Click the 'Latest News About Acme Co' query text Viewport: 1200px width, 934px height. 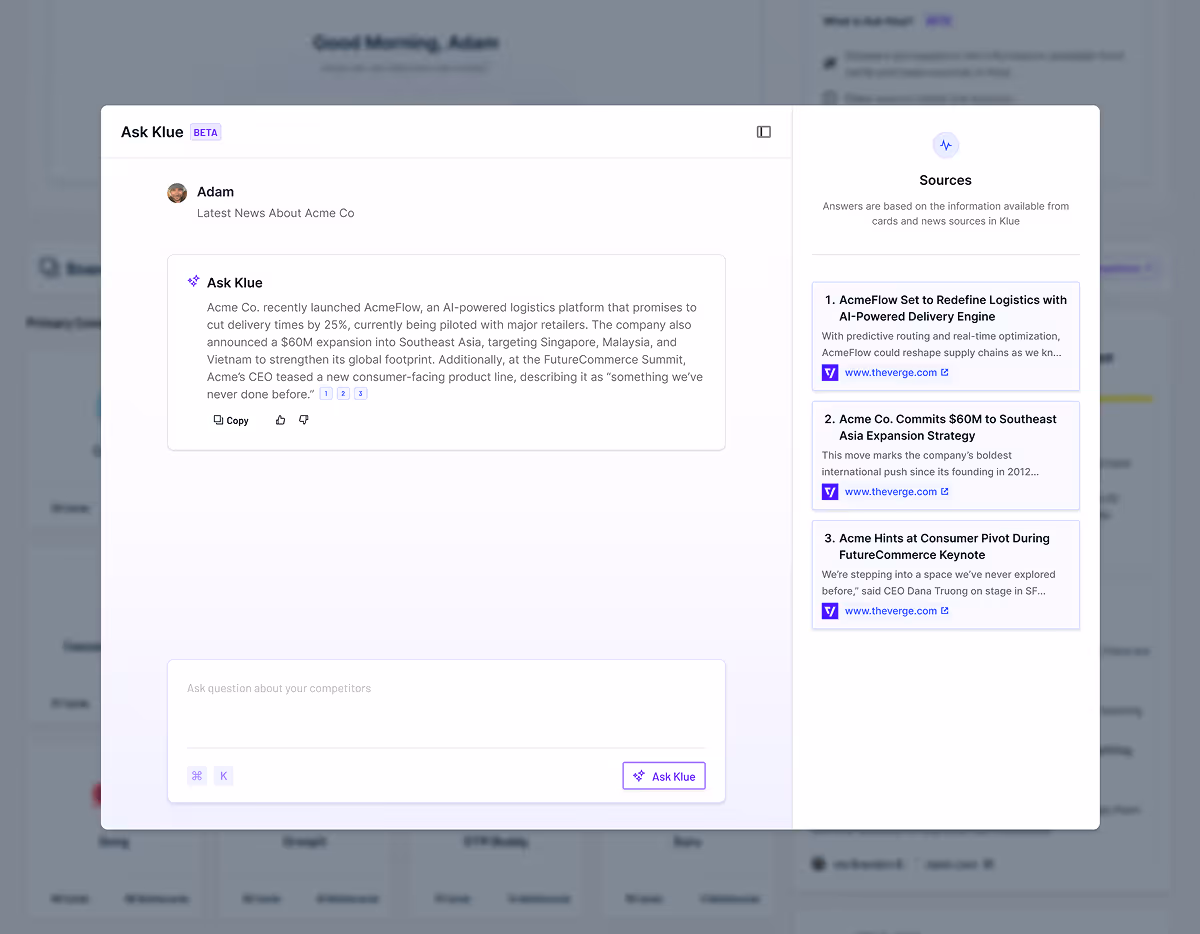click(x=275, y=213)
